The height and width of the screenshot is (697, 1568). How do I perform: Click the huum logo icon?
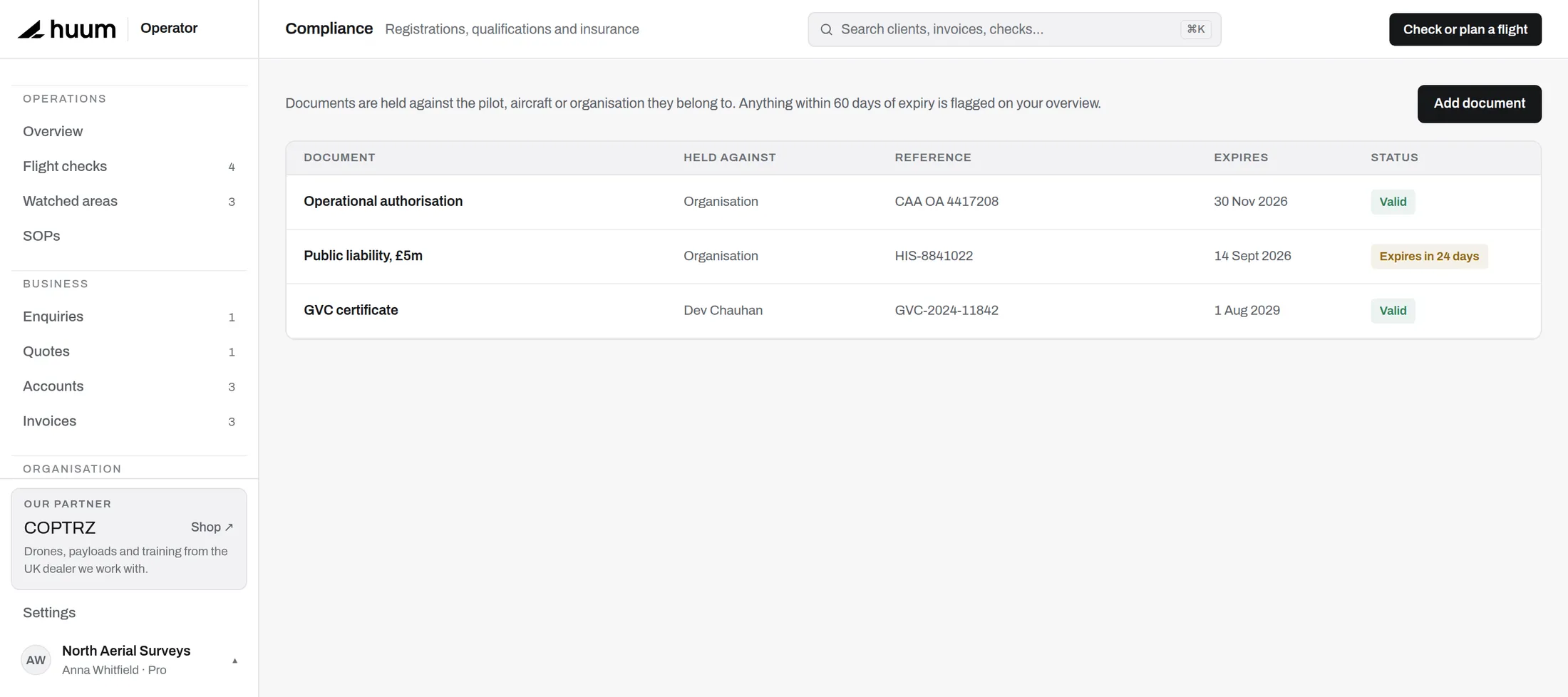(31, 29)
